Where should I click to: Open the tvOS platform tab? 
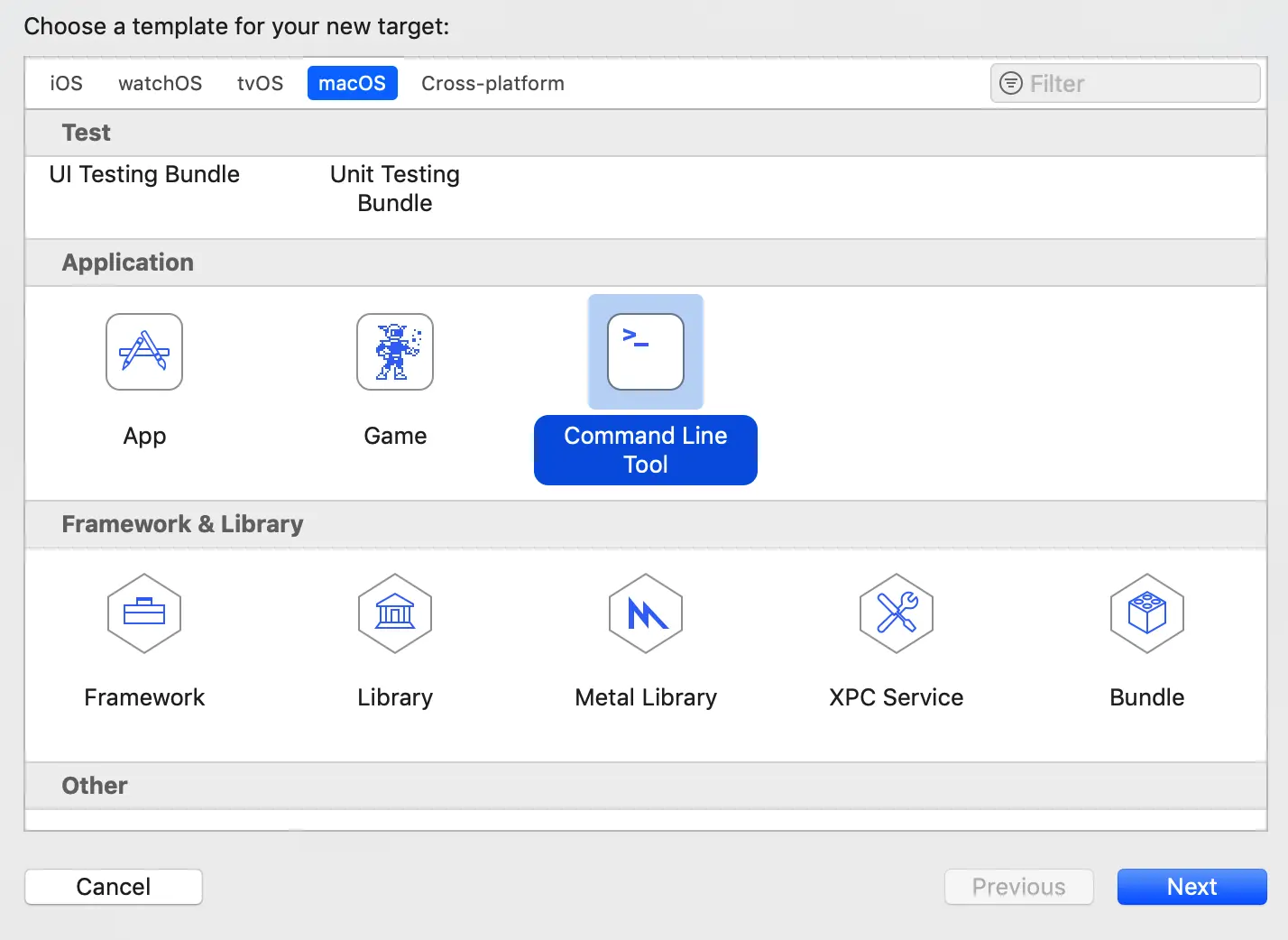click(x=261, y=83)
